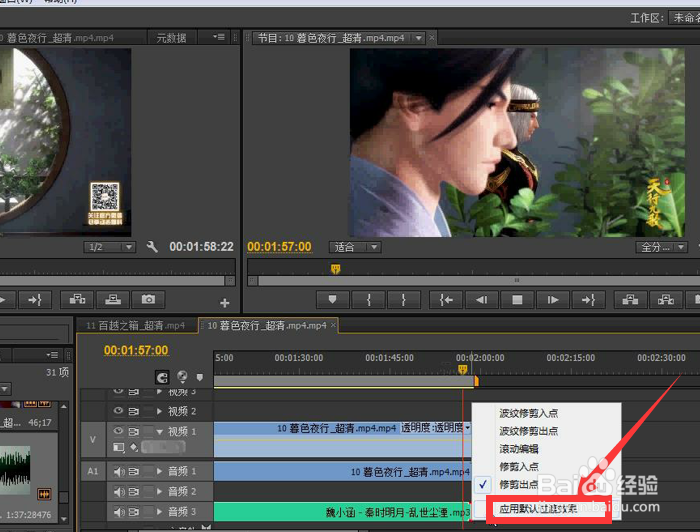Open source monitor 1/2 resolution dropdown
The height and width of the screenshot is (532, 700).
(x=109, y=247)
